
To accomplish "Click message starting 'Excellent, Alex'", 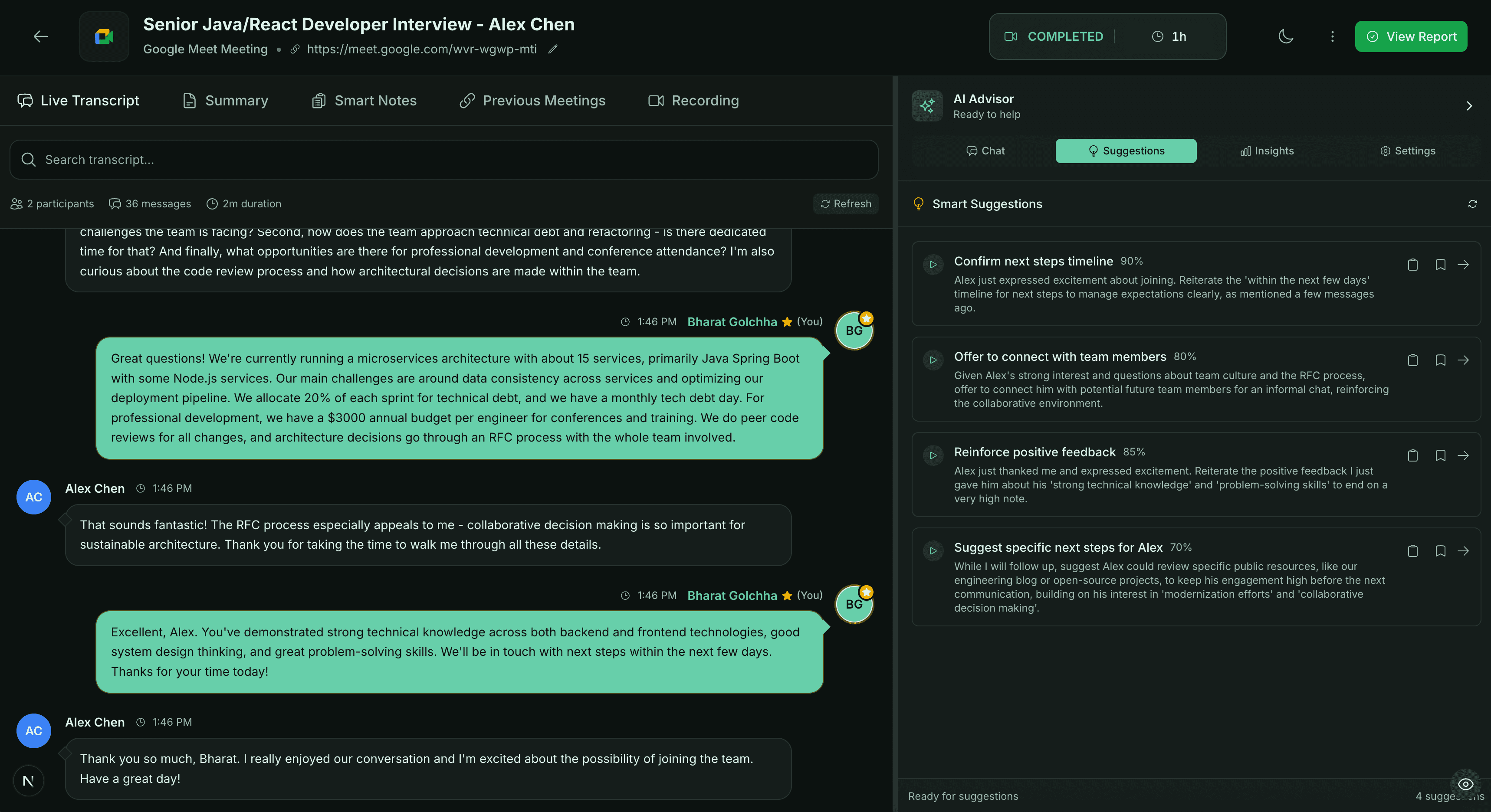I will (460, 652).
